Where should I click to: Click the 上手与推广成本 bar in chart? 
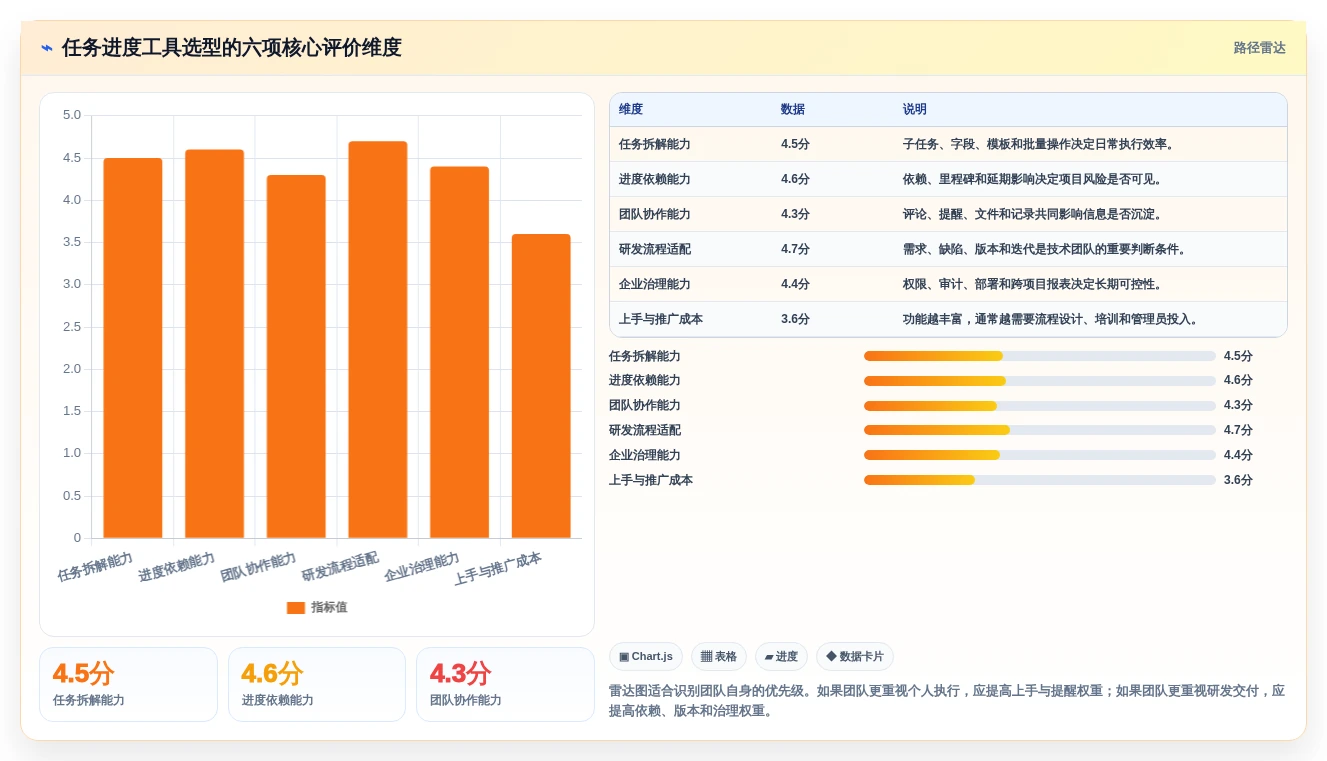pos(541,386)
